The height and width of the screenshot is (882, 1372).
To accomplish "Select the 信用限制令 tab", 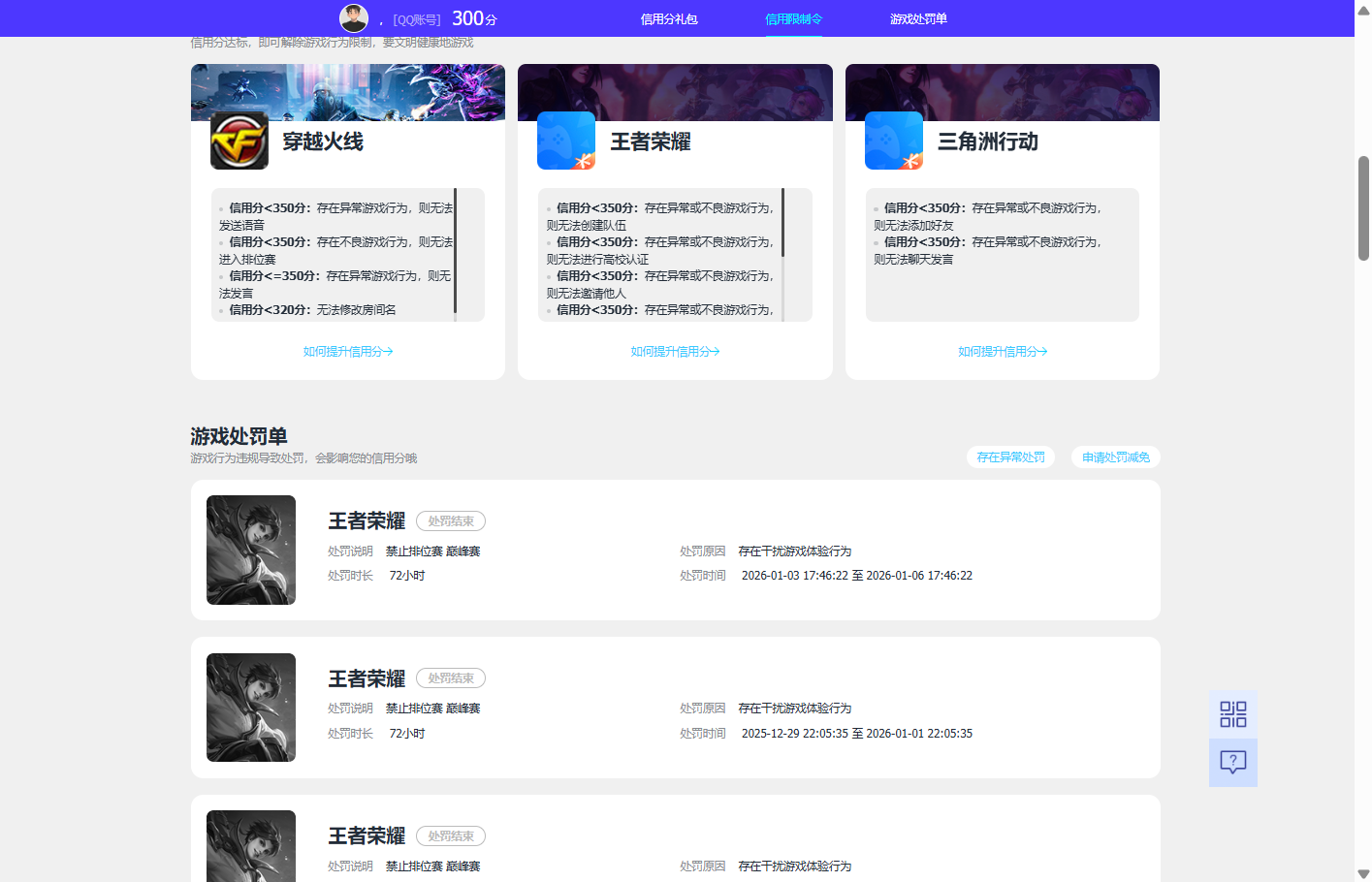I will [x=793, y=19].
